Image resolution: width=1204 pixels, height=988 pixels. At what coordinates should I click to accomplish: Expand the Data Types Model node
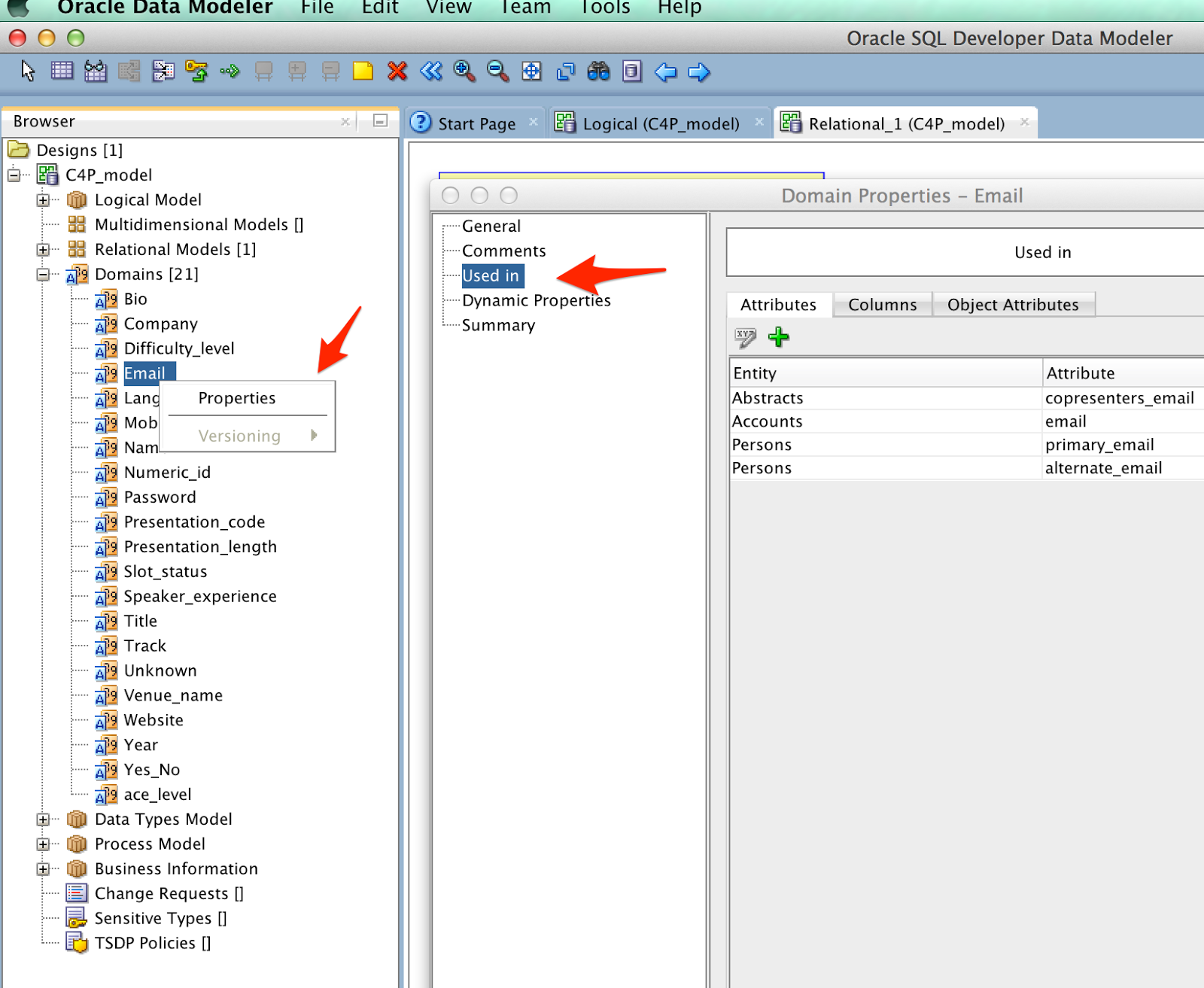tap(43, 819)
